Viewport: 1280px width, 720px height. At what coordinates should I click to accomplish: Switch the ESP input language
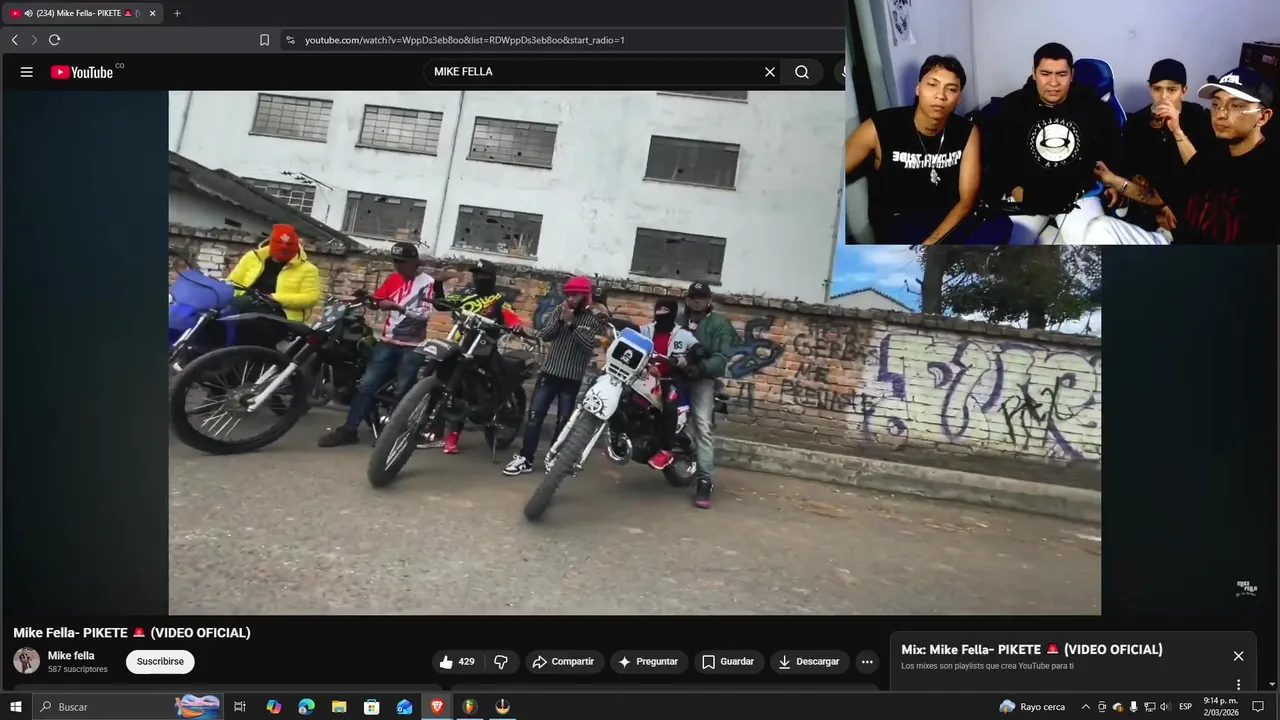[x=1185, y=707]
